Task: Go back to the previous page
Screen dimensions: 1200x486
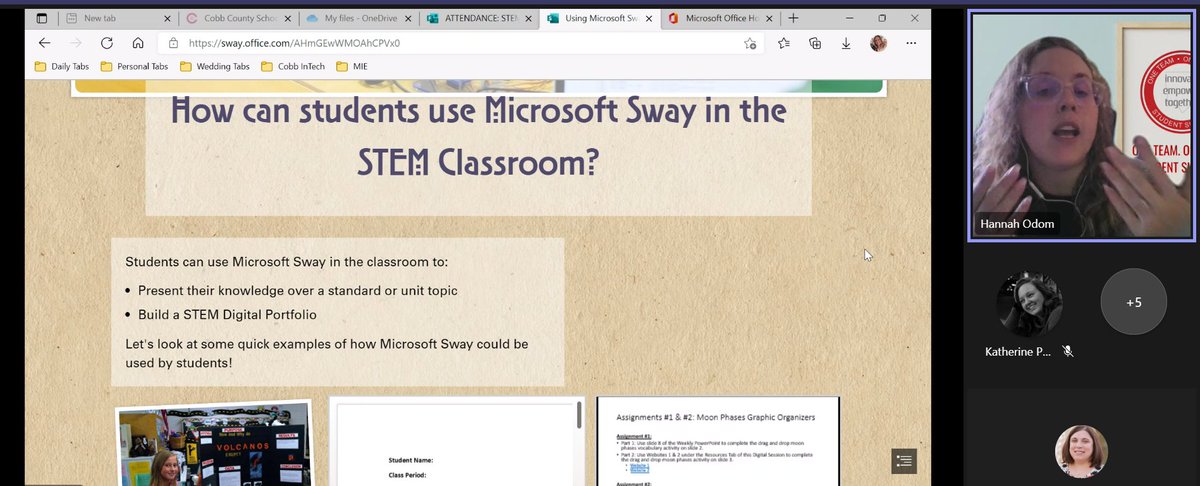Action: coord(44,43)
